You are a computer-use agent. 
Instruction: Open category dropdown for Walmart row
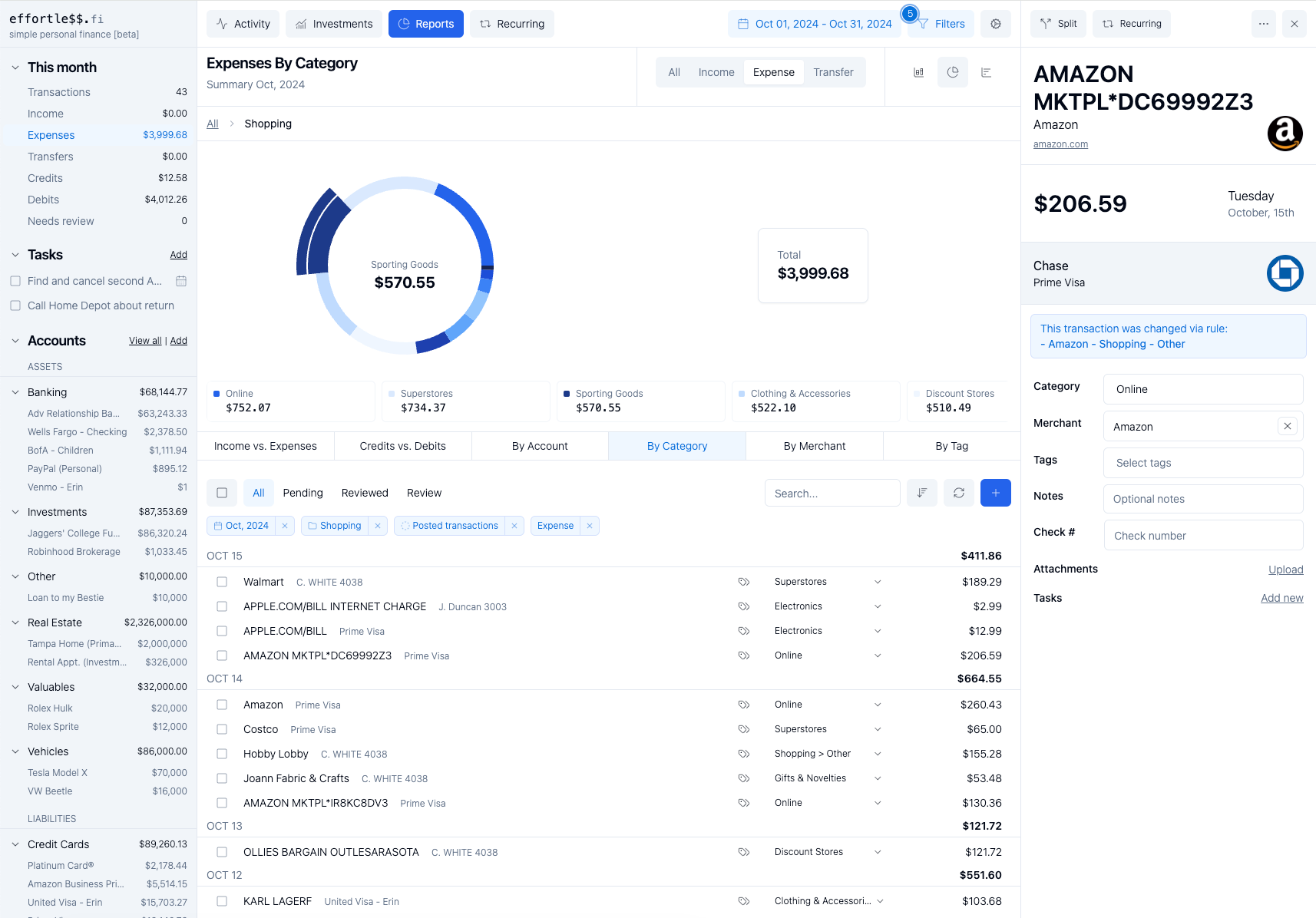pos(878,582)
